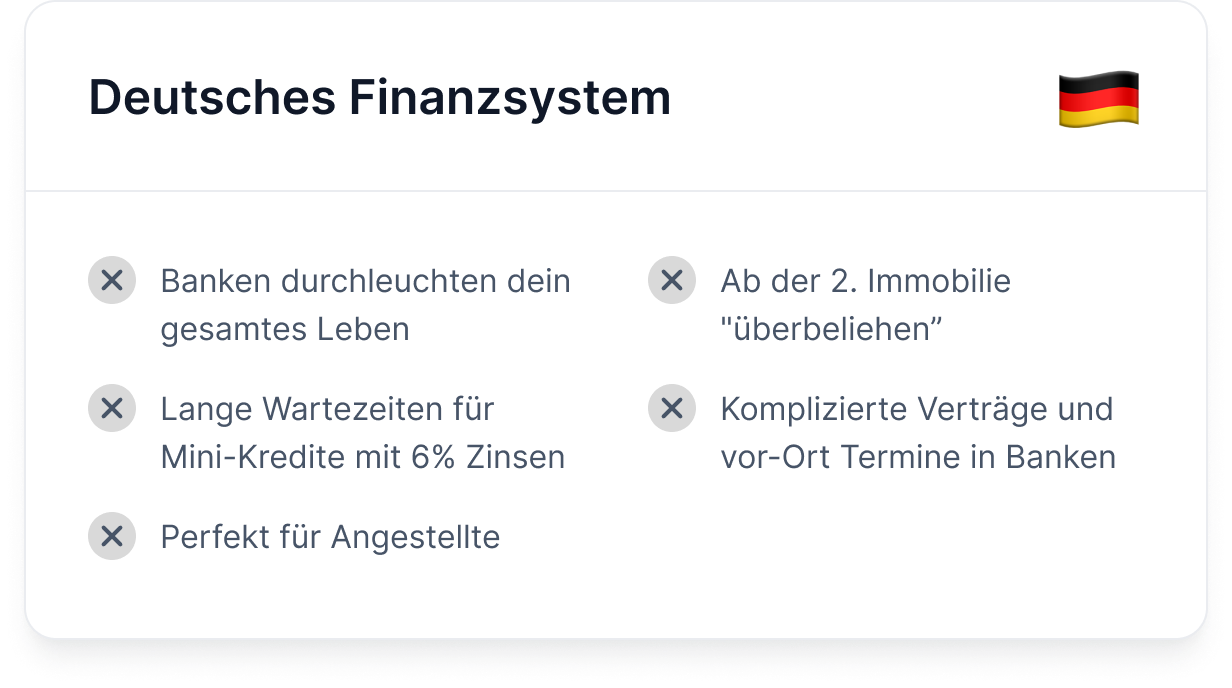The height and width of the screenshot is (688, 1232).
Task: Click the text 'vor-Ort Termine in Banken'
Action: pyautogui.click(x=918, y=457)
